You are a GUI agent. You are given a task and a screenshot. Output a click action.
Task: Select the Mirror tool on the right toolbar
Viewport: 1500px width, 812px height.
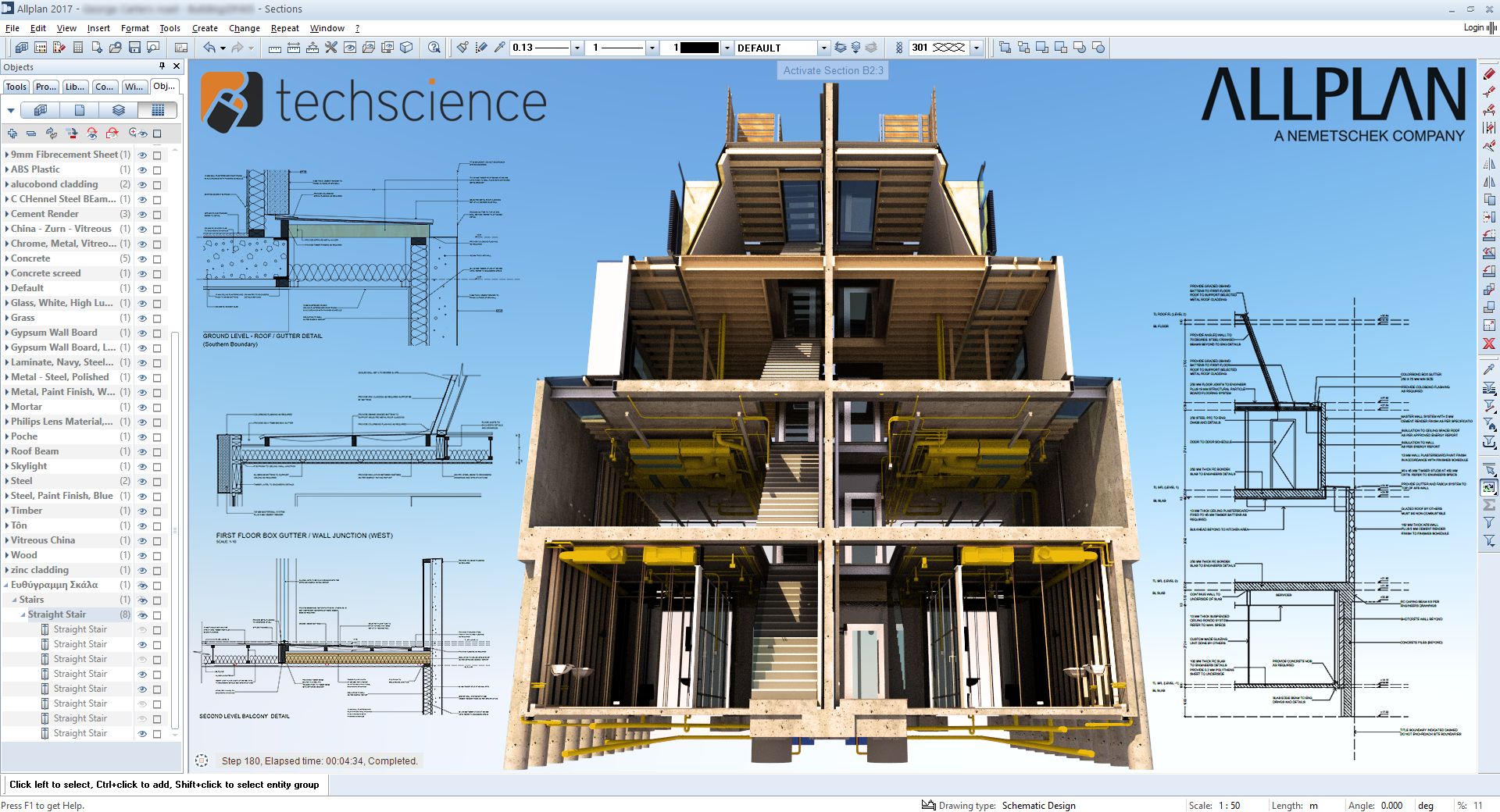(1487, 183)
